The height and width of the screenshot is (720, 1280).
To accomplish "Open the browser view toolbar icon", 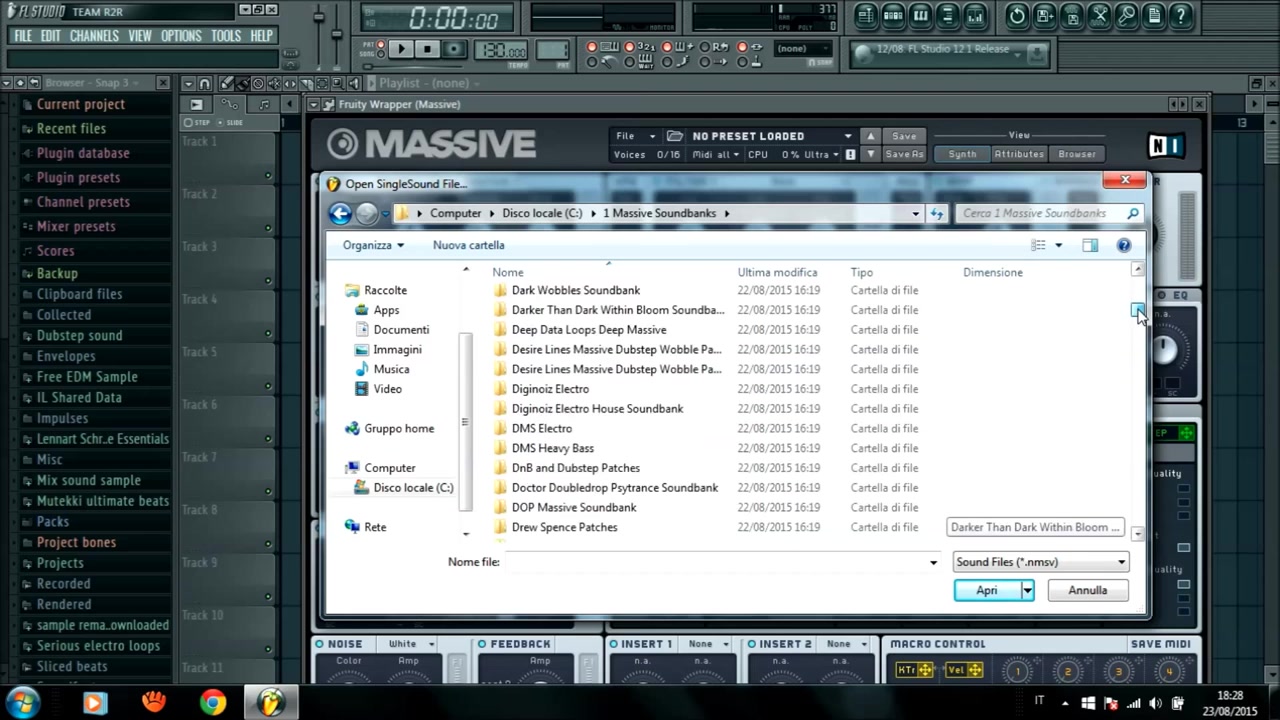I will click(x=947, y=15).
